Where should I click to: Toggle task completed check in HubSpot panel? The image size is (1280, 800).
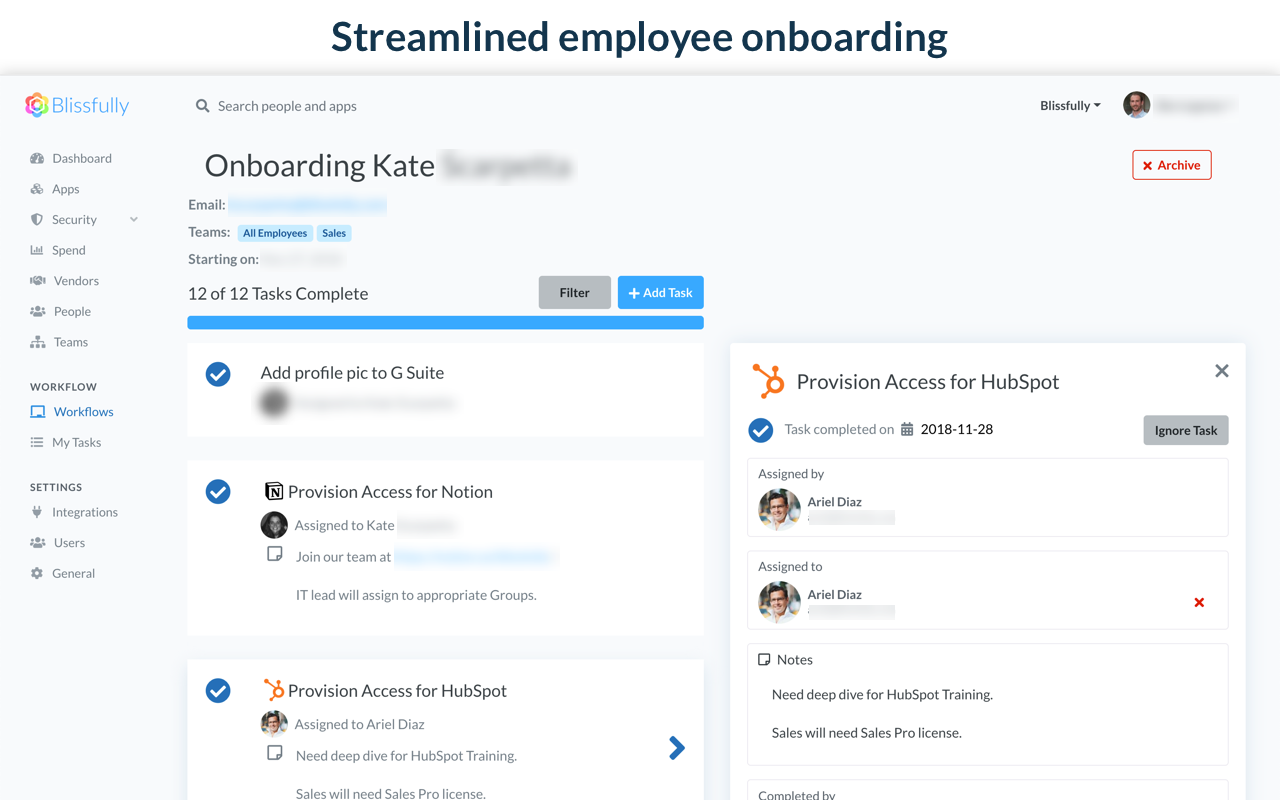pyautogui.click(x=761, y=430)
